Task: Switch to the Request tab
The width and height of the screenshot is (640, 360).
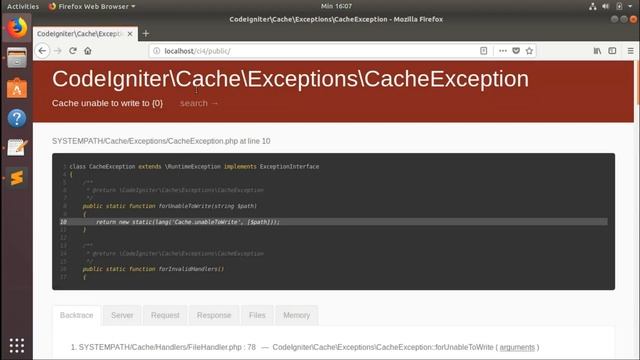Action: tap(165, 315)
